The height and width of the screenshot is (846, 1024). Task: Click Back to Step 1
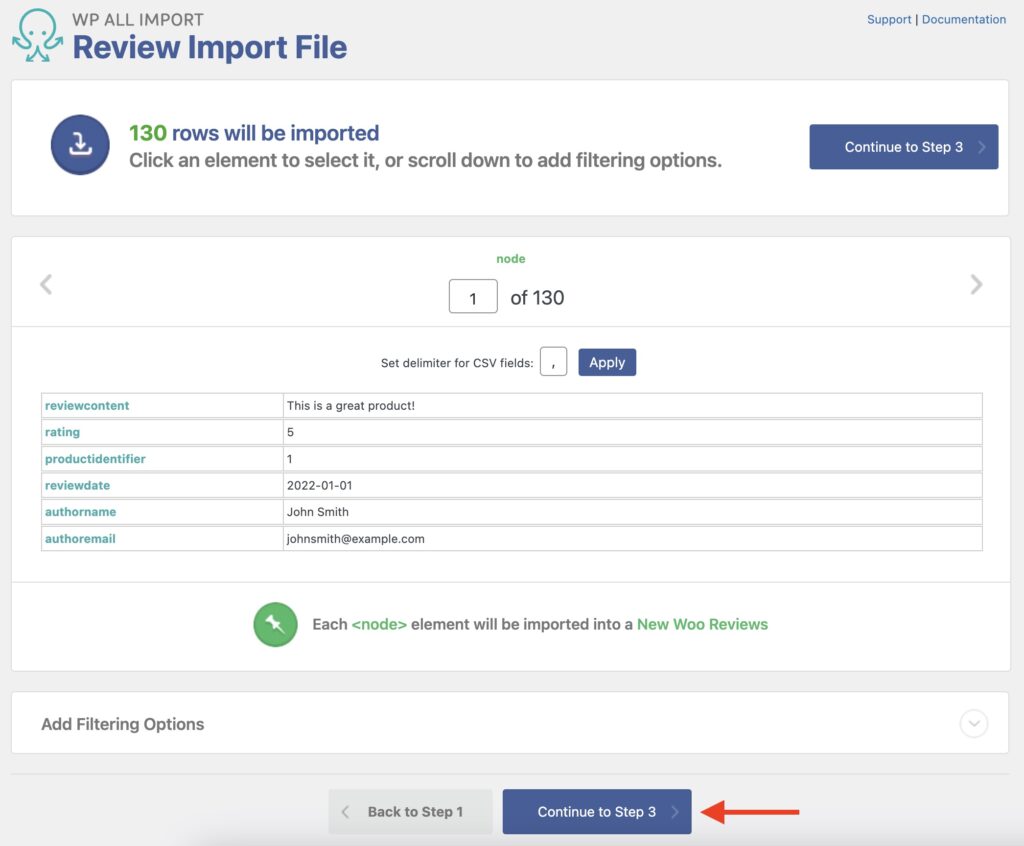coord(410,811)
